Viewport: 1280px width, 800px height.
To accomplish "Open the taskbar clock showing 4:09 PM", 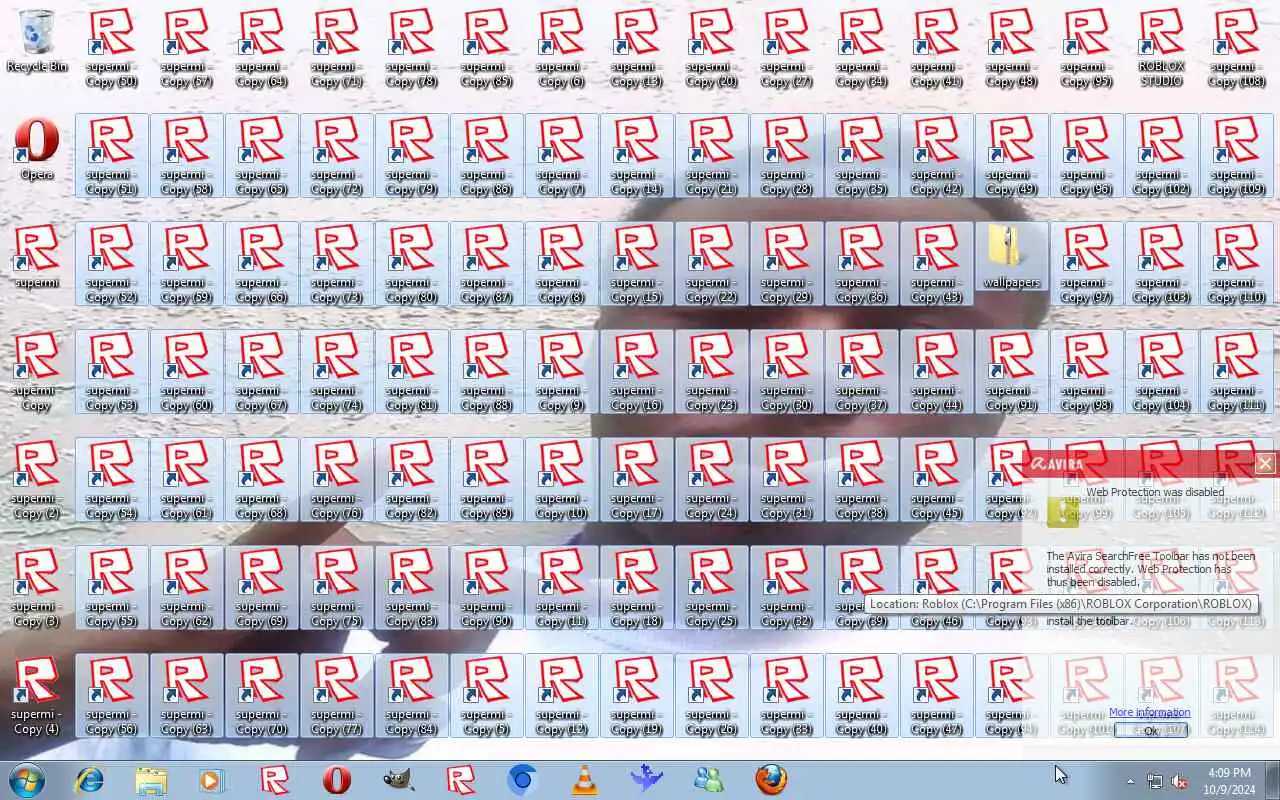I will click(1229, 781).
